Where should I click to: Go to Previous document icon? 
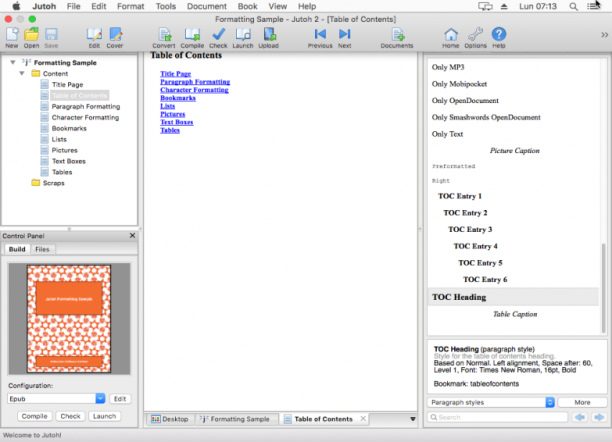coord(320,38)
